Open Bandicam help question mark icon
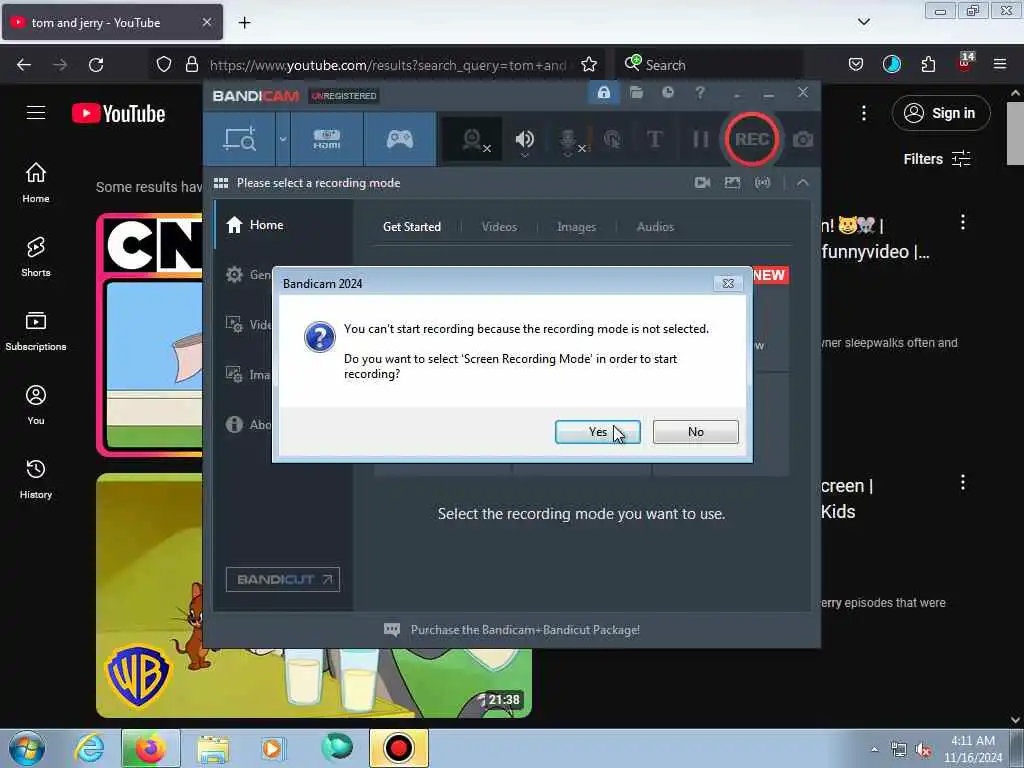Viewport: 1024px width, 768px height. point(700,93)
